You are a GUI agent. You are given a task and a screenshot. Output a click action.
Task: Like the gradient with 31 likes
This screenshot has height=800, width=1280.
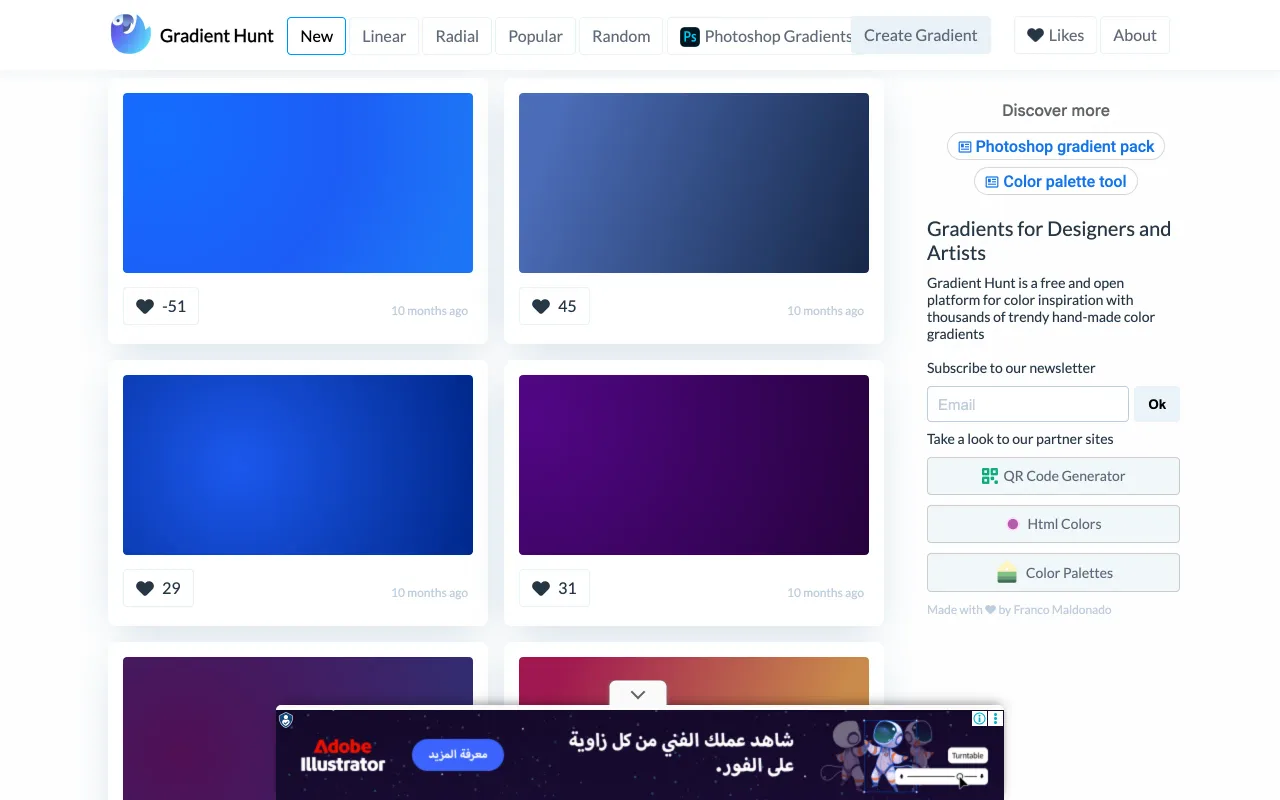[x=554, y=588]
